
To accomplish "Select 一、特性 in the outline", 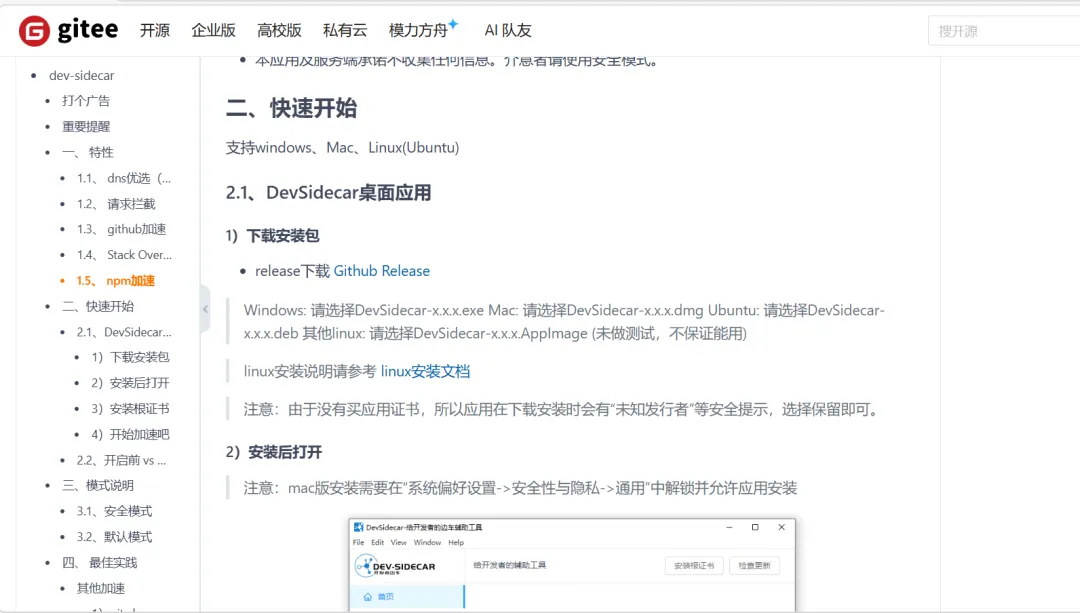I will point(87,152).
